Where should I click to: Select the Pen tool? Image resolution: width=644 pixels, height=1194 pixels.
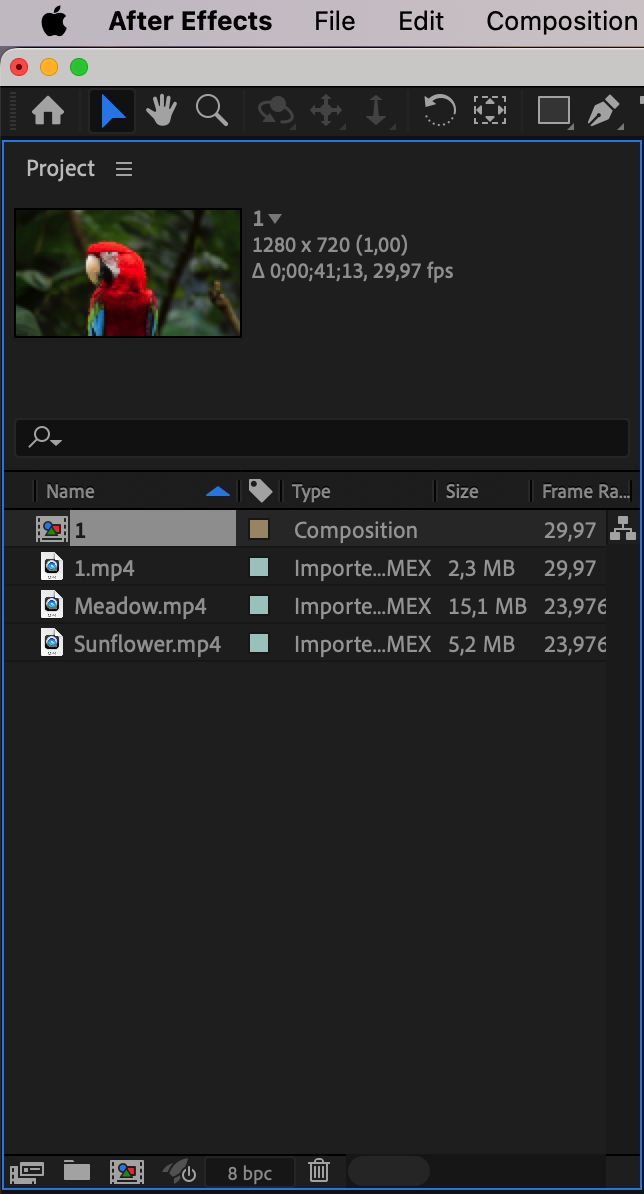603,111
